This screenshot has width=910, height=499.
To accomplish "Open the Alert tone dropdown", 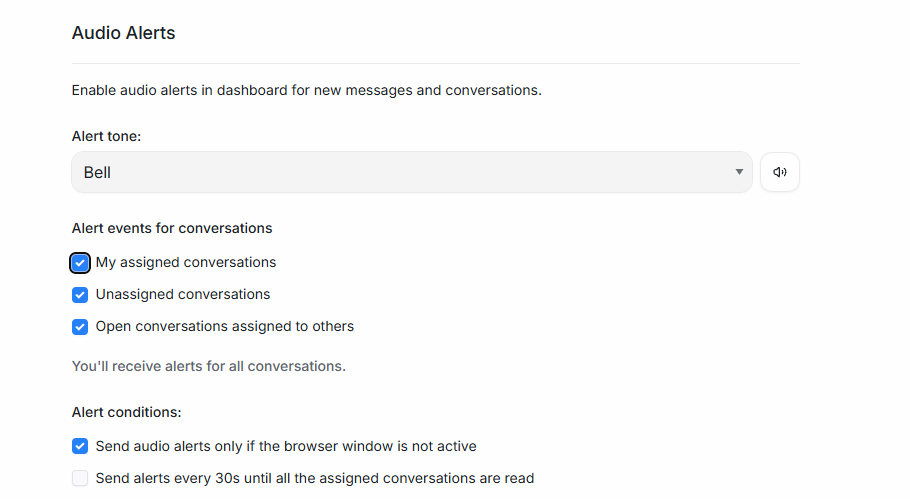I will 411,172.
